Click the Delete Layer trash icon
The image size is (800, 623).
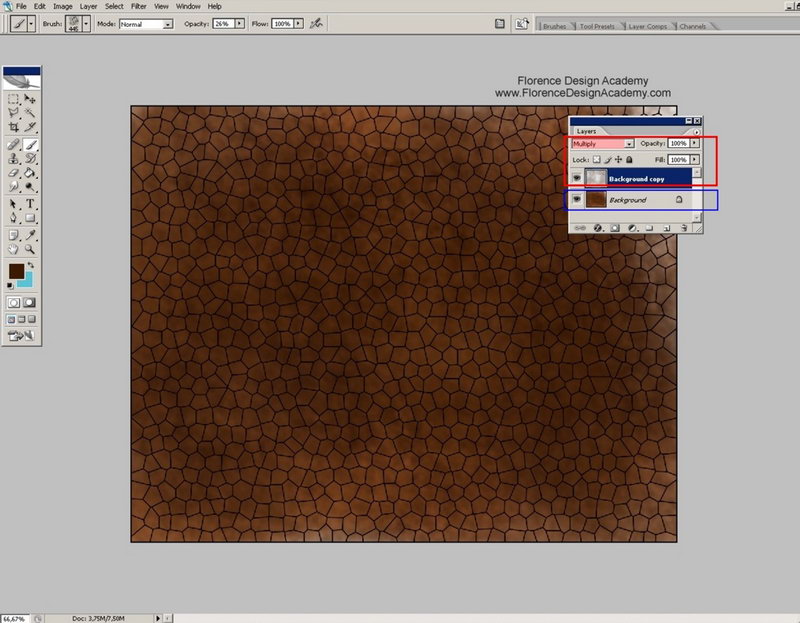[x=683, y=228]
